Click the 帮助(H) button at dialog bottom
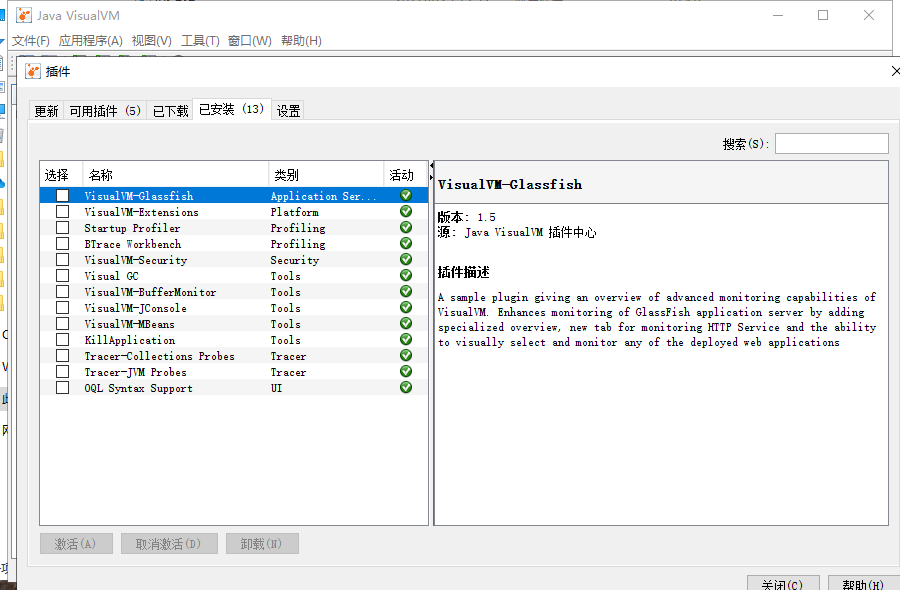The width and height of the screenshot is (900, 590). click(863, 583)
